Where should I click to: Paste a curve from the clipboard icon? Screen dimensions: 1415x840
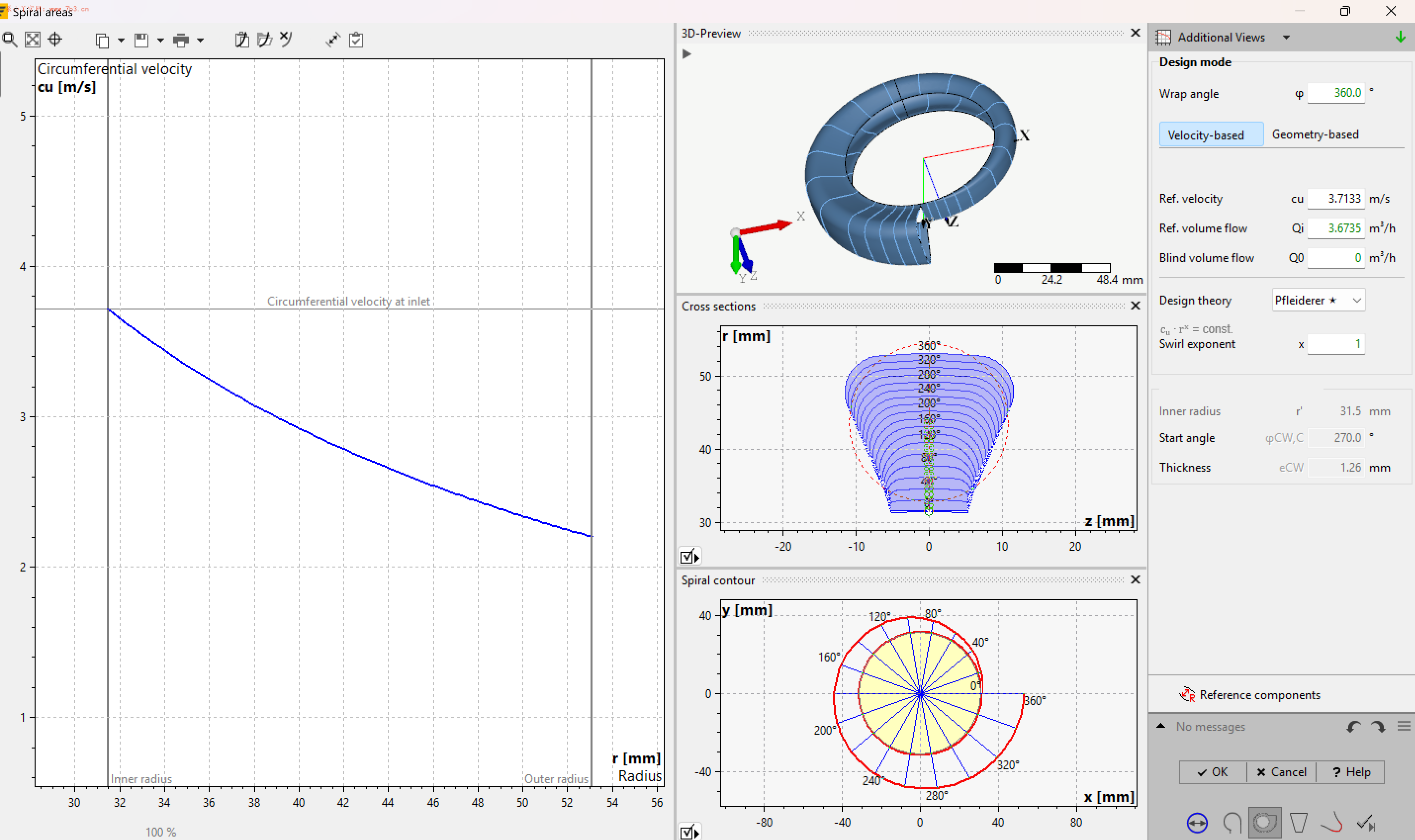pyautogui.click(x=242, y=40)
